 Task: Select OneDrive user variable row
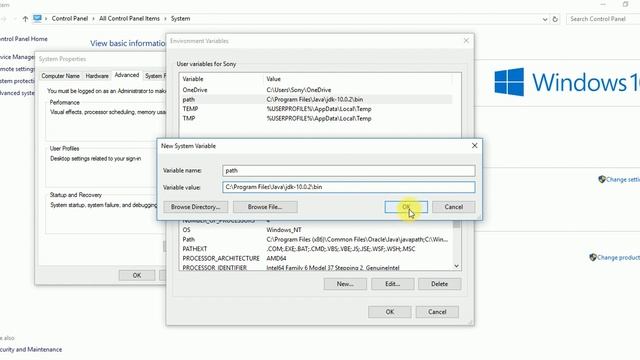(x=316, y=90)
